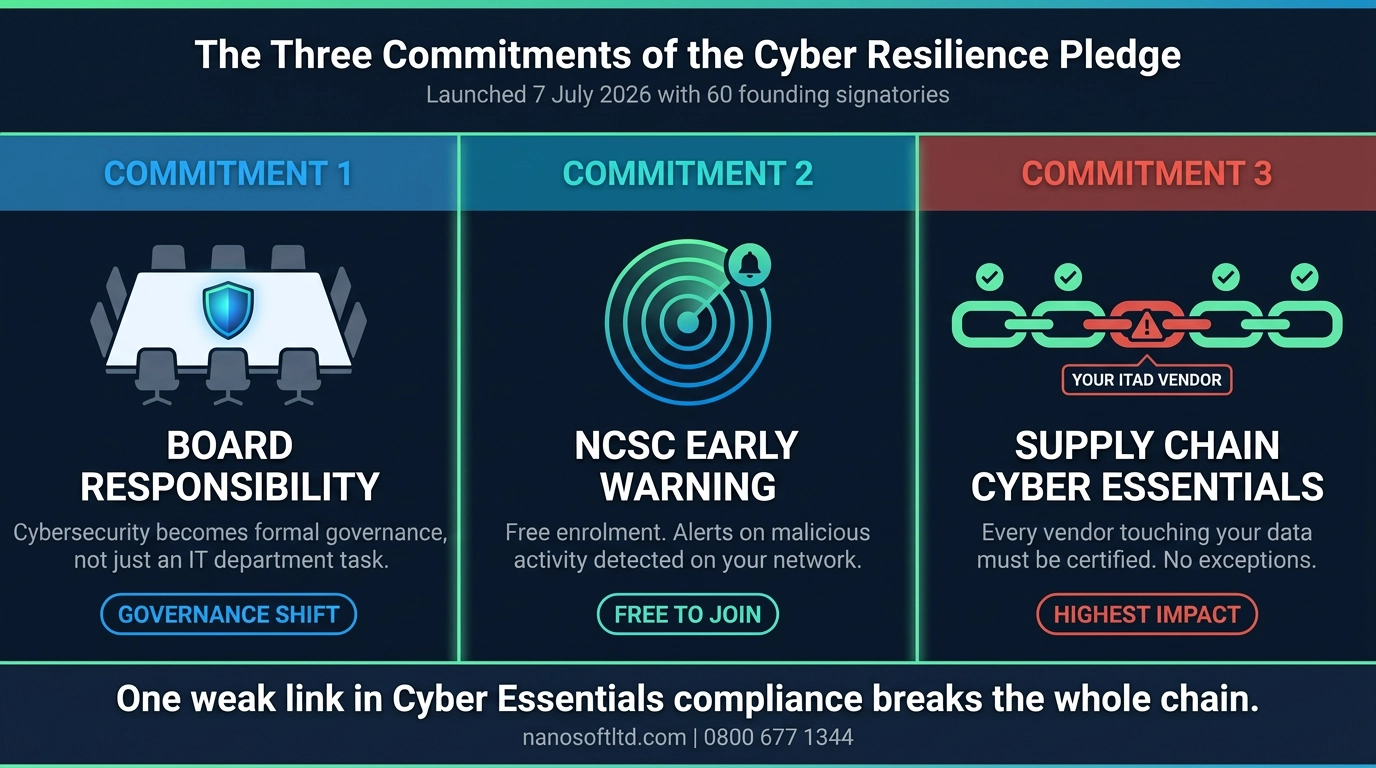
Task: Click the third green checkmark above the chain
Action: pyautogui.click(x=1226, y=277)
